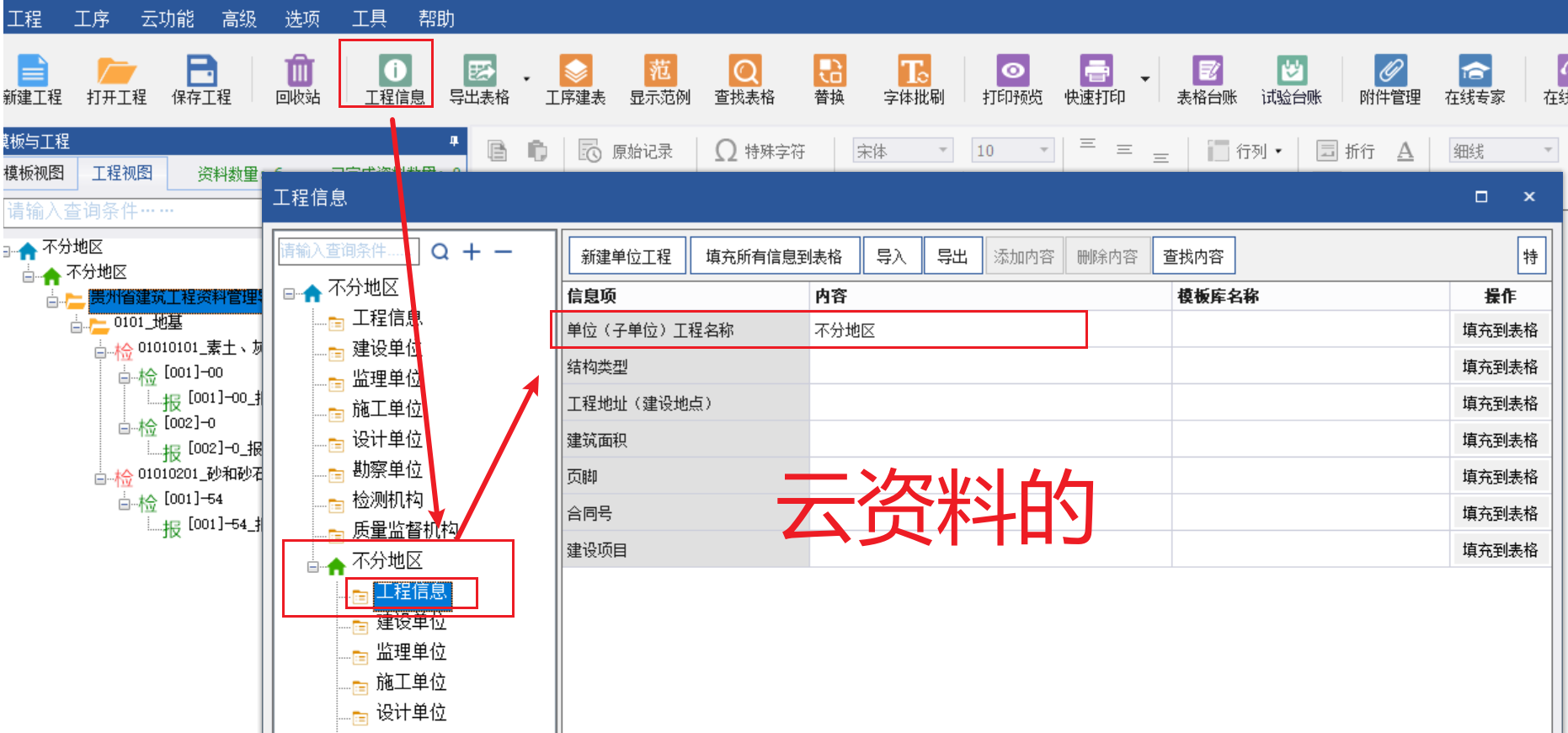Click the 保存工程 save icon
The width and height of the screenshot is (1568, 733).
201,72
